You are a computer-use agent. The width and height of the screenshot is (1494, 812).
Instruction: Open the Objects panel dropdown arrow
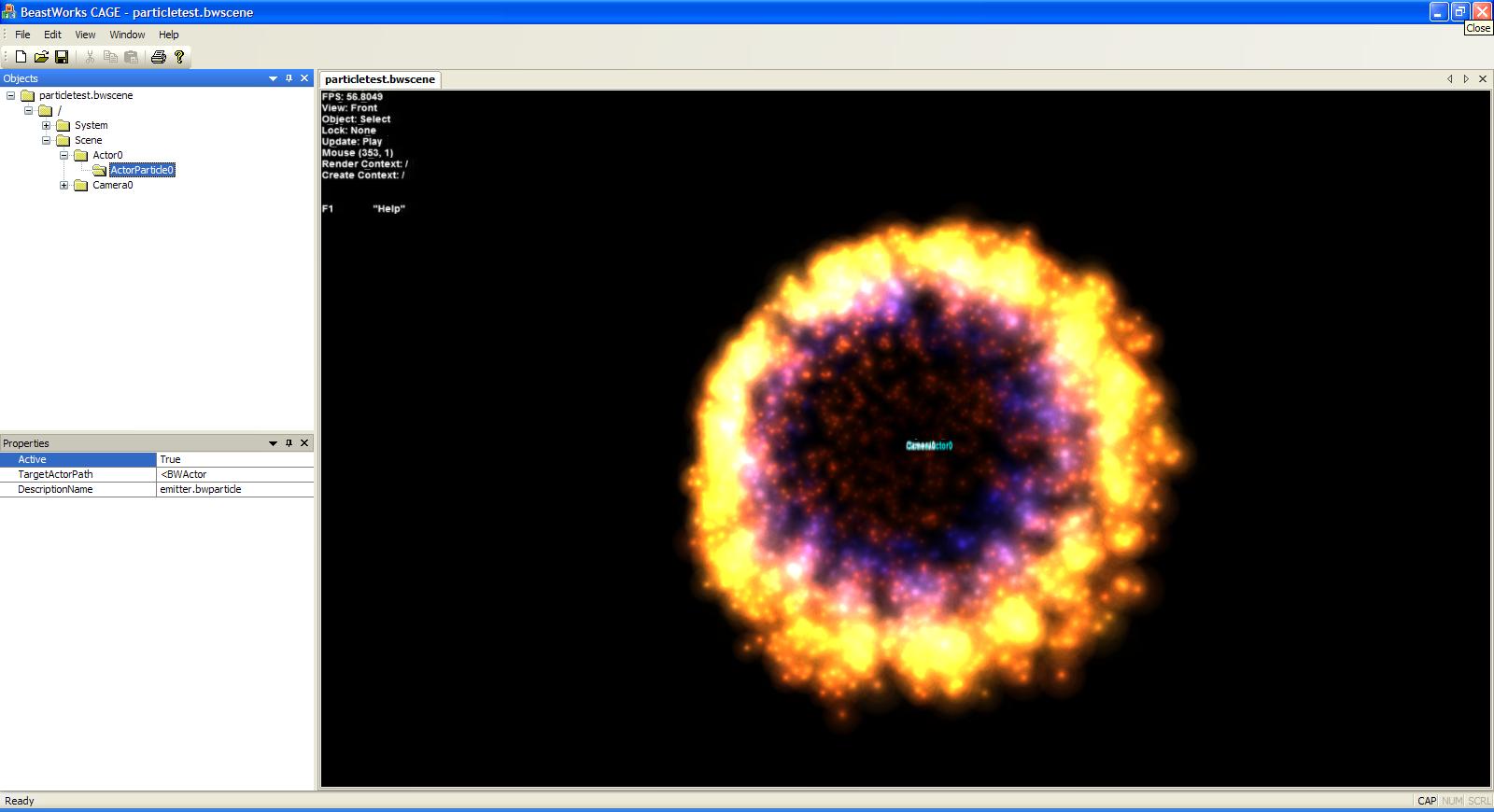coord(273,78)
